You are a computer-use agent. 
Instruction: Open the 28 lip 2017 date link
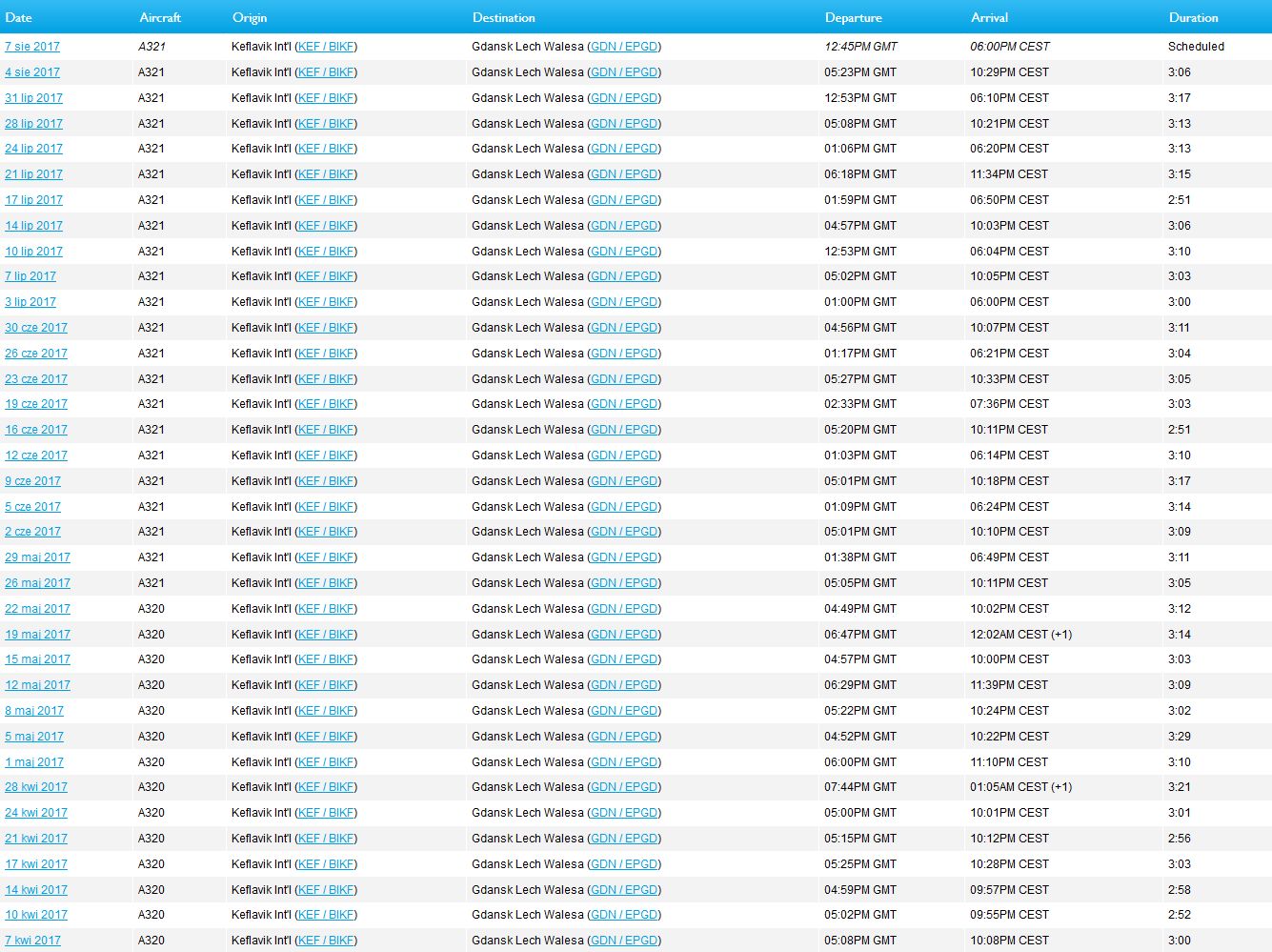[x=33, y=124]
